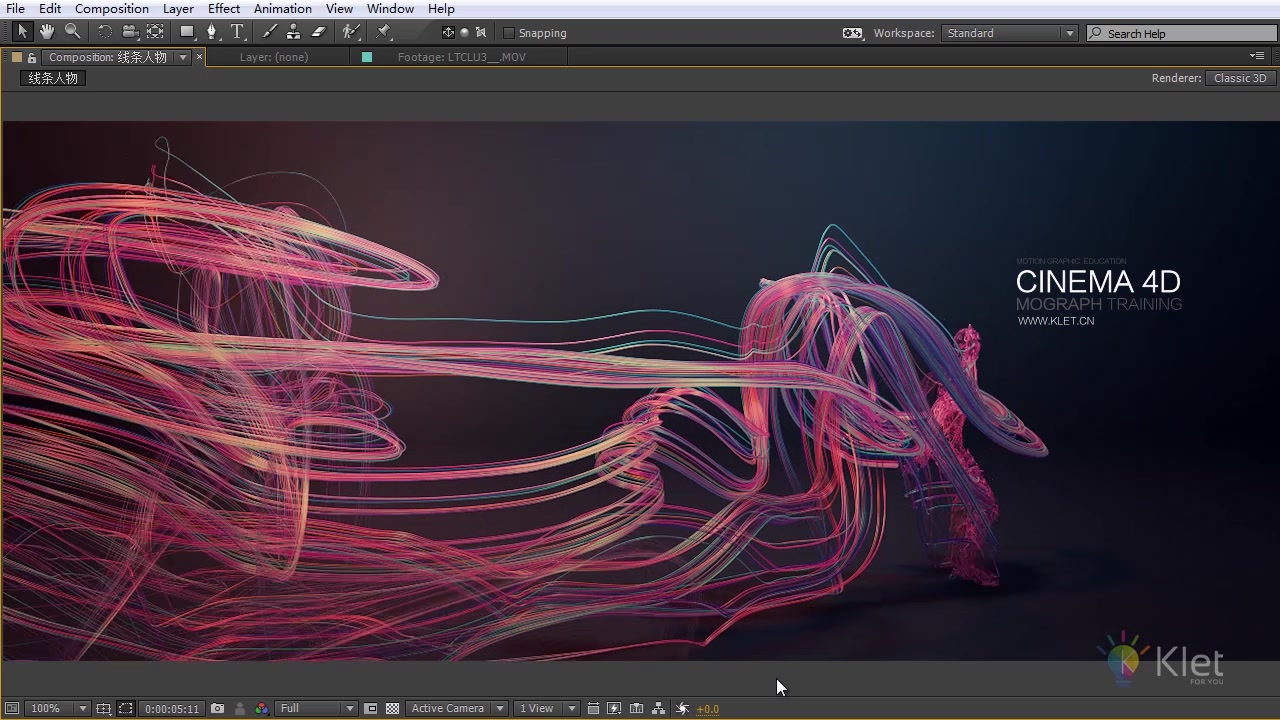Toggle the composition viewer lock icon

32,57
